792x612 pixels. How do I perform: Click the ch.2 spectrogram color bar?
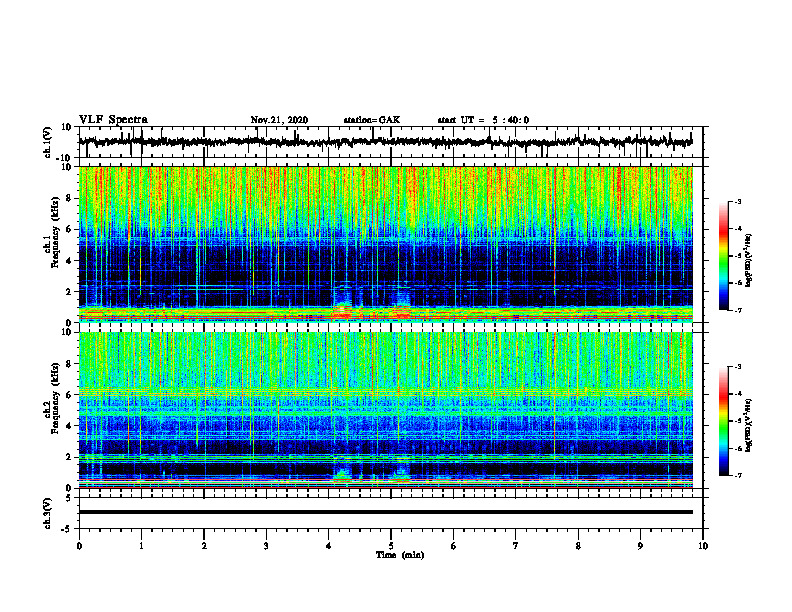[x=723, y=421]
